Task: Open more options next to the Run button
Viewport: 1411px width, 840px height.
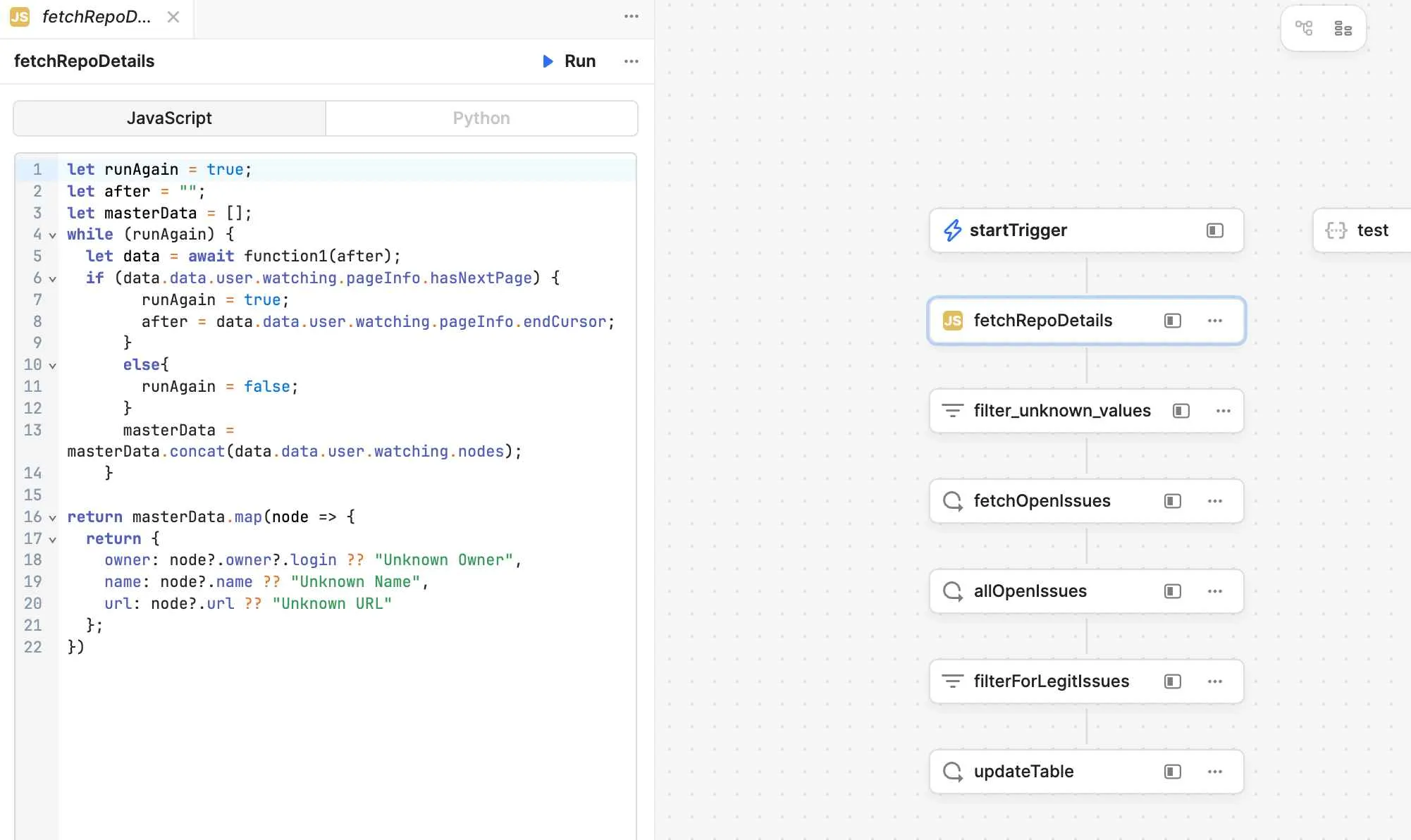Action: 631,61
